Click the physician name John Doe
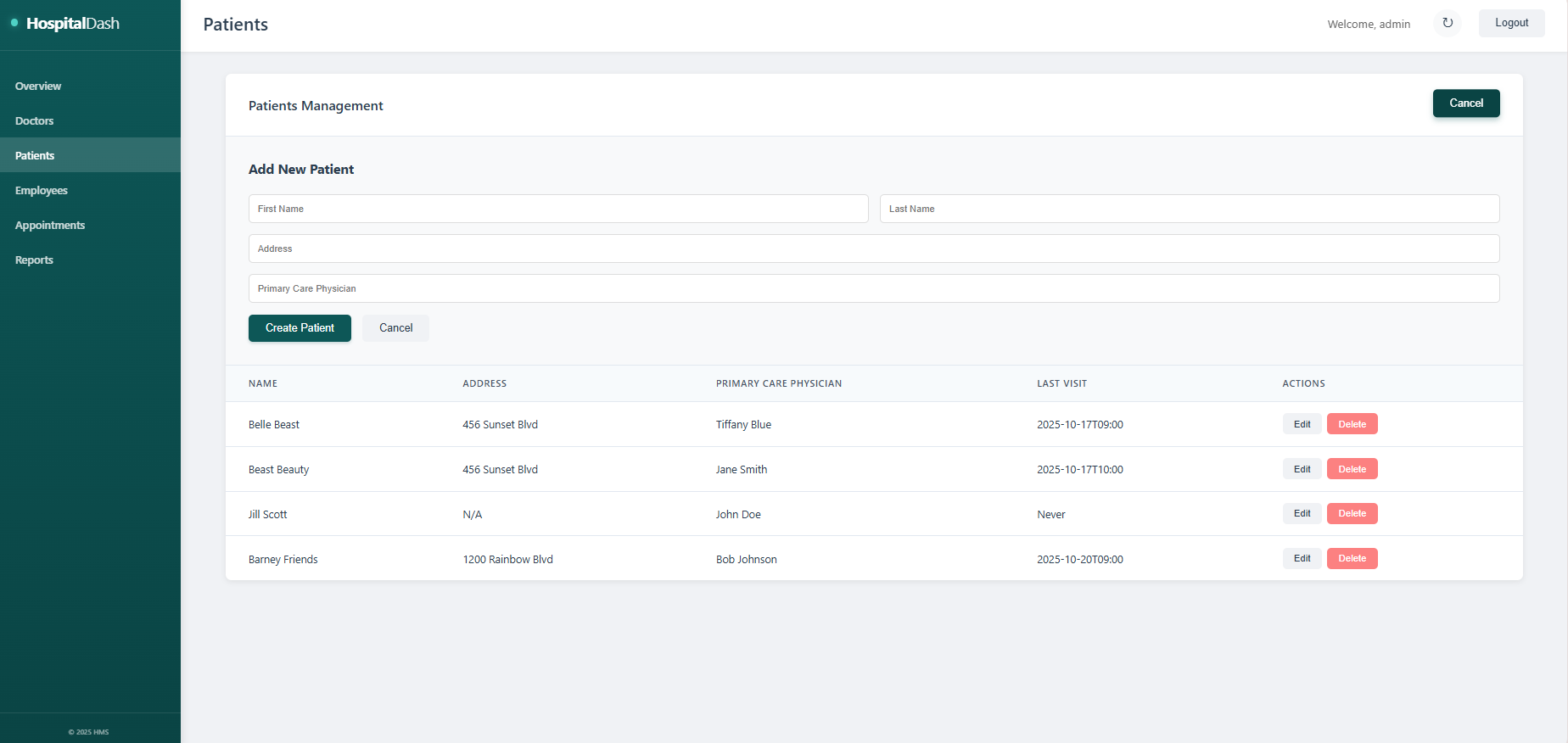1568x743 pixels. 738,515
